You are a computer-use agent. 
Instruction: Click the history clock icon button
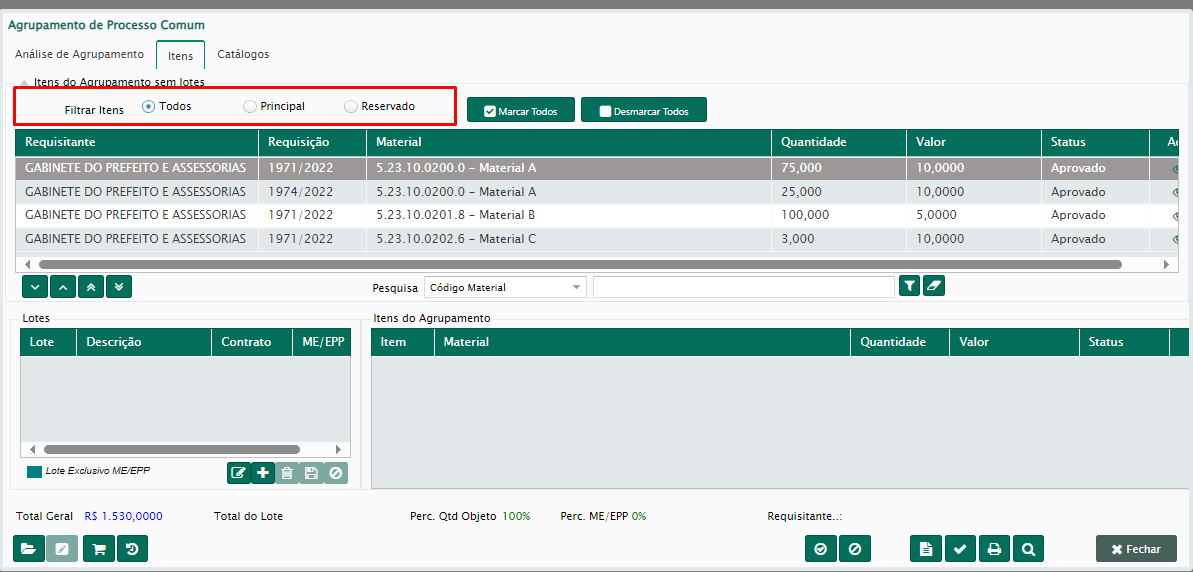pos(132,549)
